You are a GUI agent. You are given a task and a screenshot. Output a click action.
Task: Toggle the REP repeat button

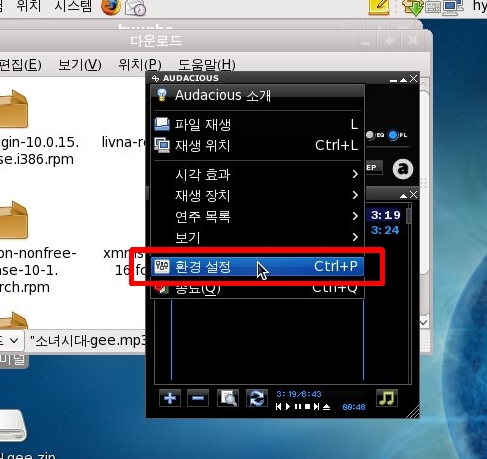click(x=374, y=167)
